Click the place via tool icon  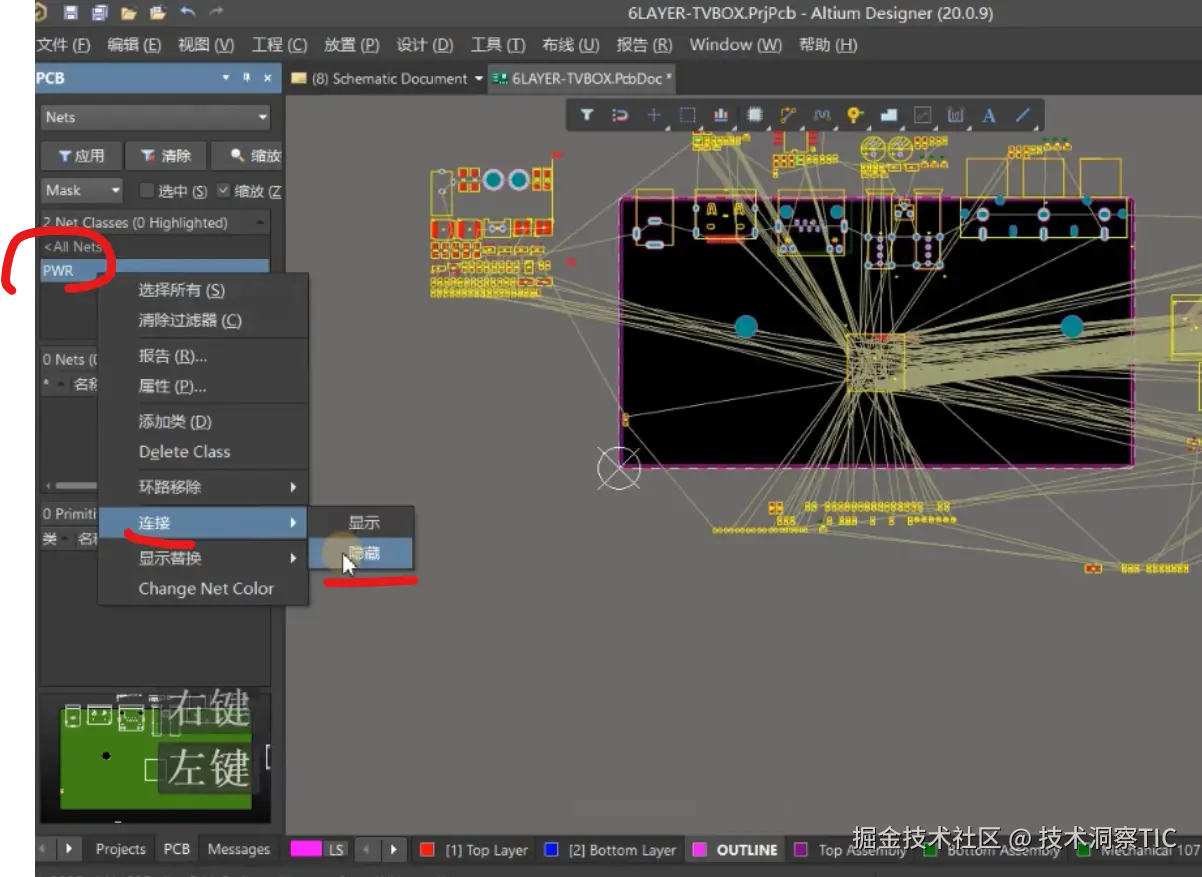point(855,115)
